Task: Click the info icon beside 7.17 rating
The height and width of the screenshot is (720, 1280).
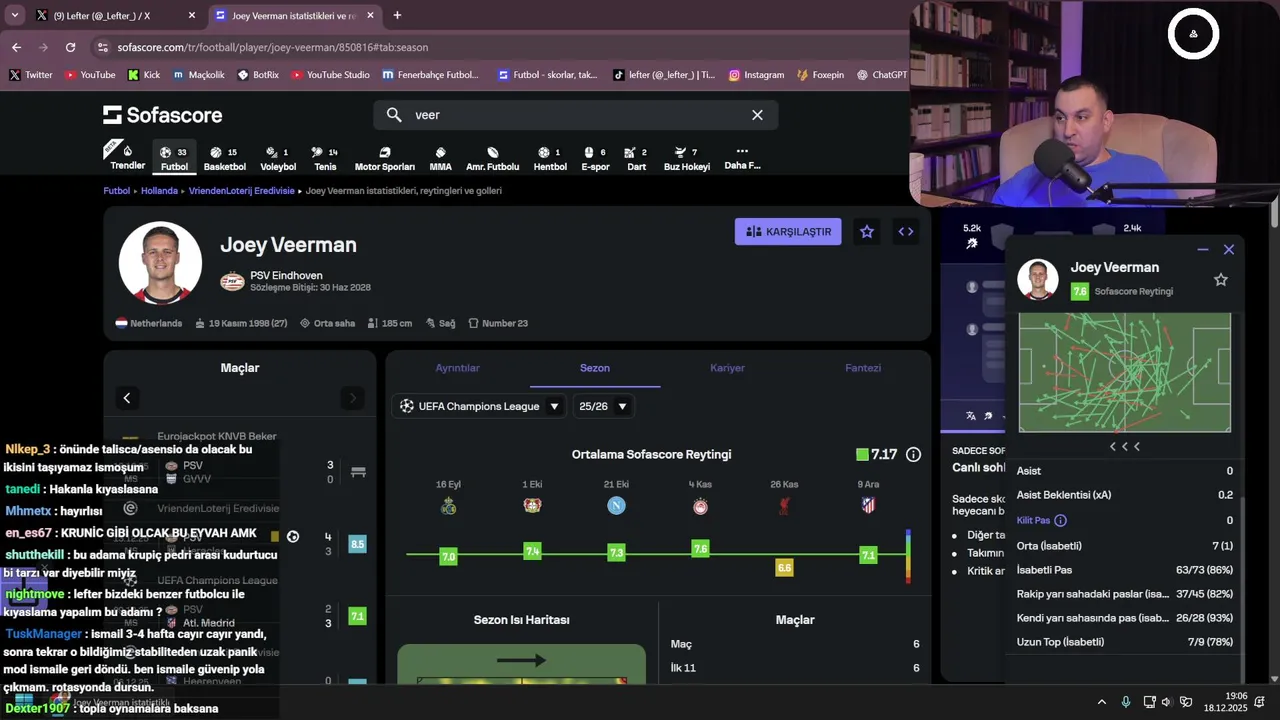Action: (913, 454)
